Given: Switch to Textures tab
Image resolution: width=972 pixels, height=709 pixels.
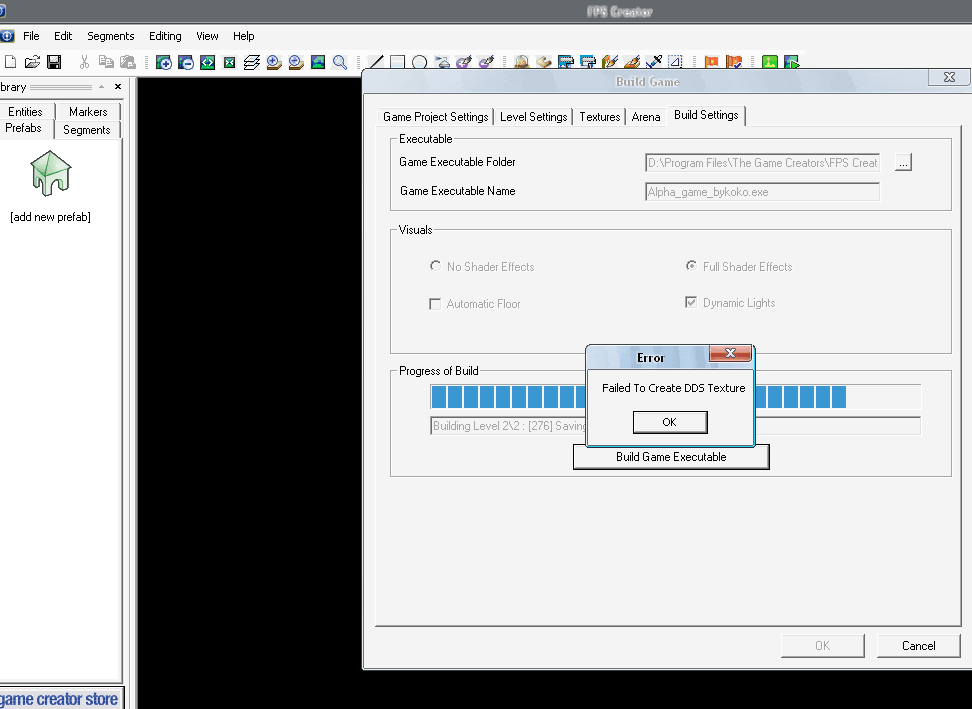Looking at the screenshot, I should click(599, 117).
